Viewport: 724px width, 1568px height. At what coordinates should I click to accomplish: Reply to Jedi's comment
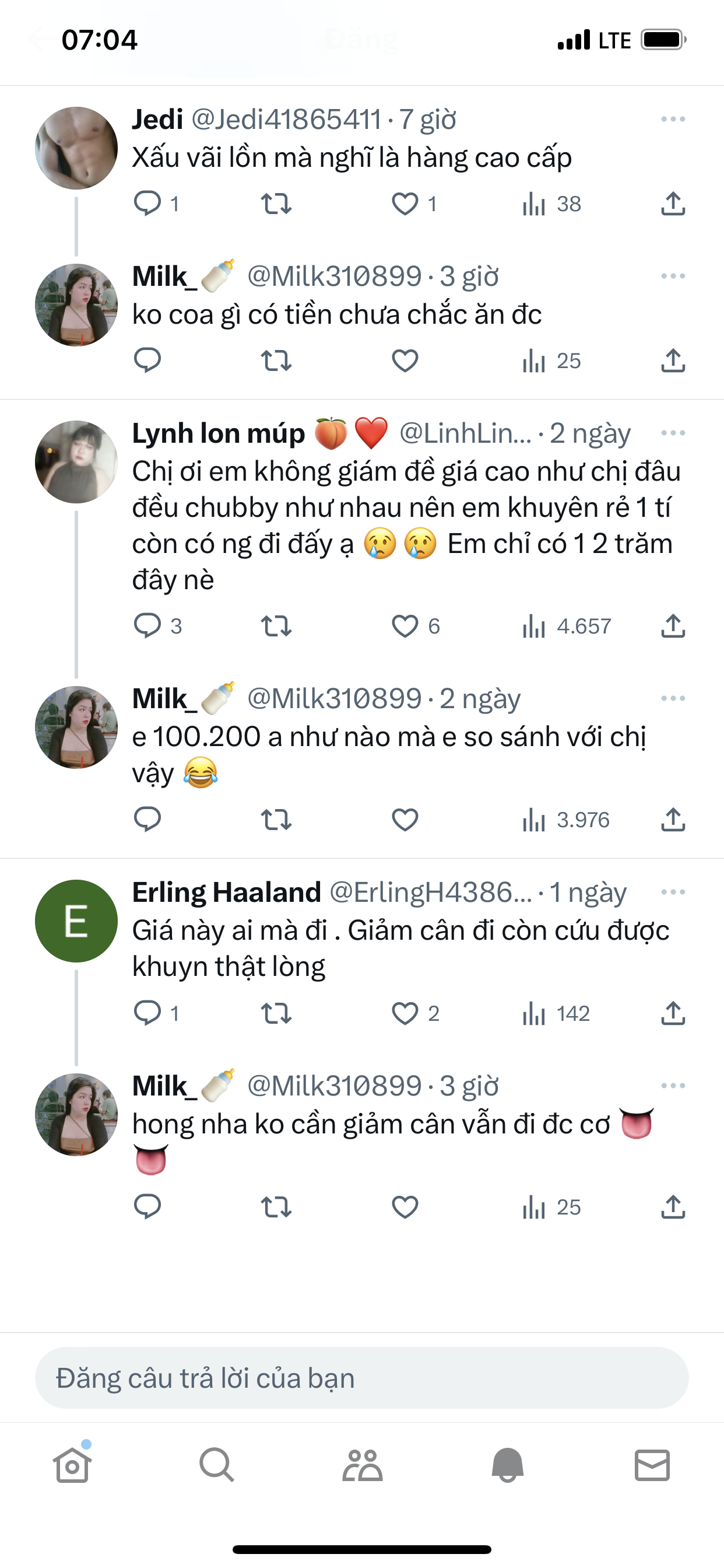point(147,204)
